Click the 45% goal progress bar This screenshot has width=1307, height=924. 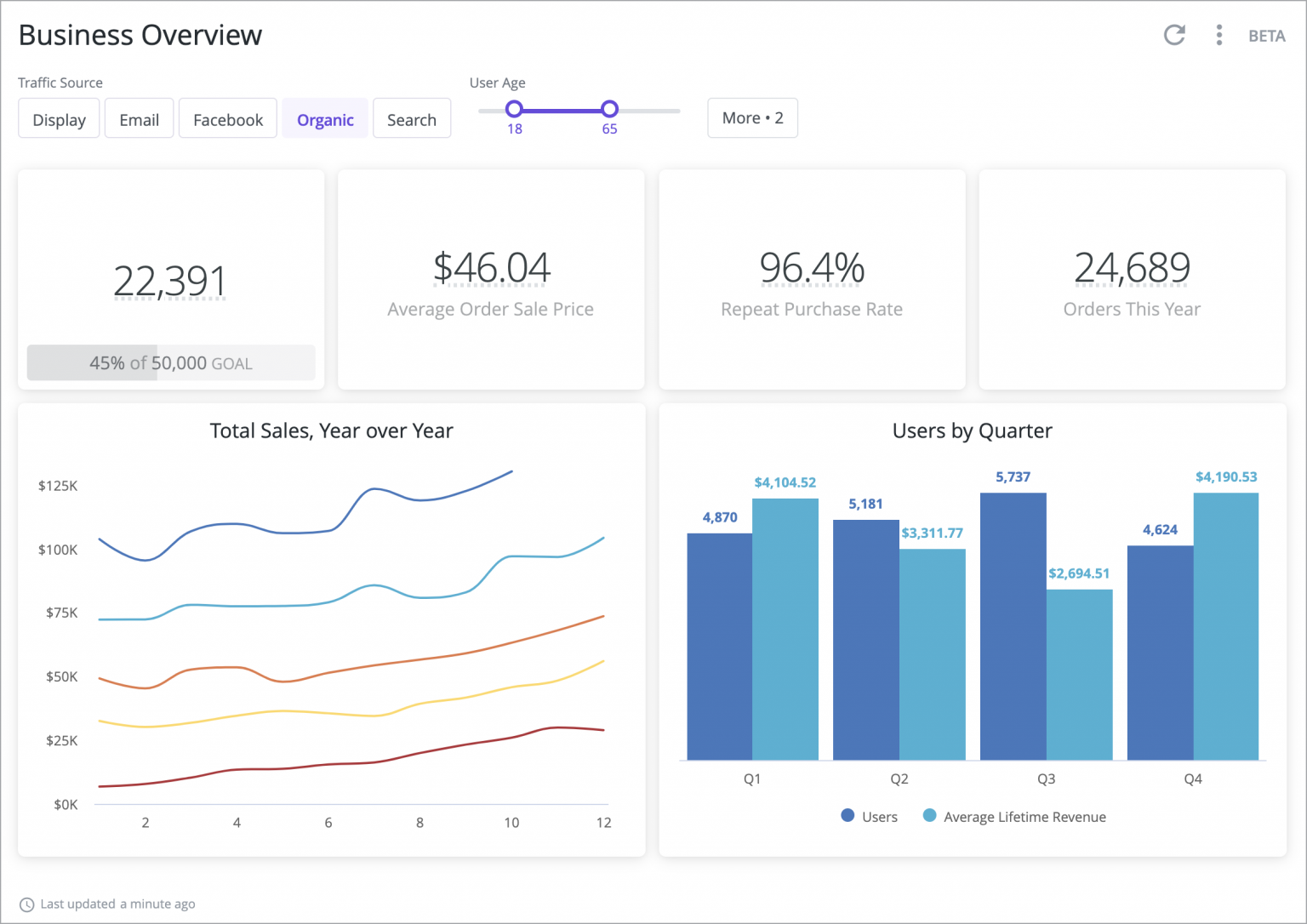[x=171, y=362]
